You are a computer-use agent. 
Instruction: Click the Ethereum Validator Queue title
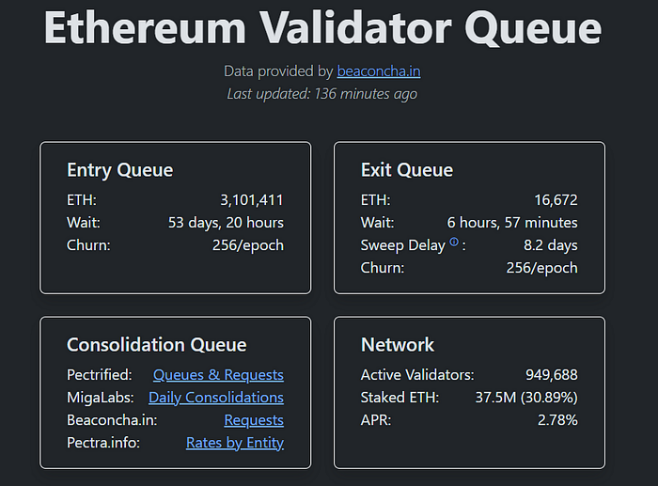click(323, 28)
